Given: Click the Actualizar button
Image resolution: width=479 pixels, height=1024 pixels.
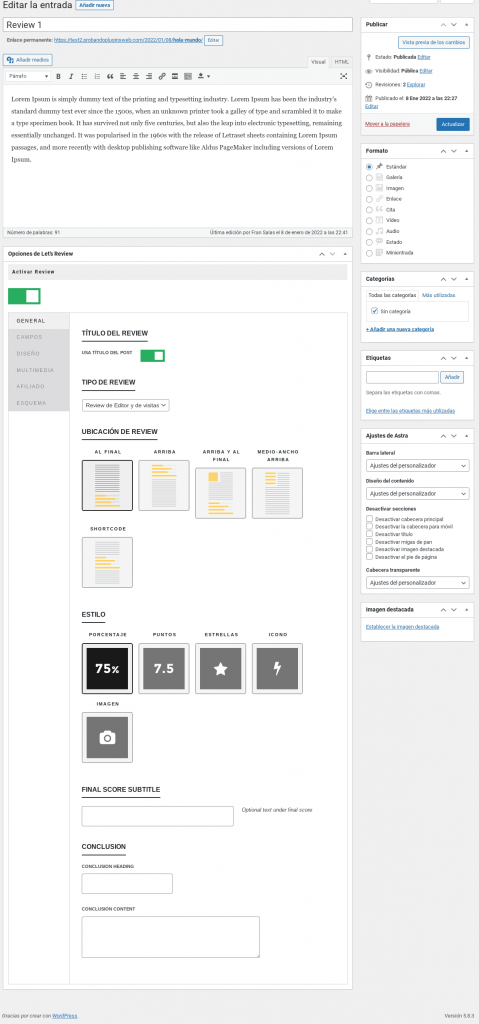Looking at the screenshot, I should coord(453,124).
